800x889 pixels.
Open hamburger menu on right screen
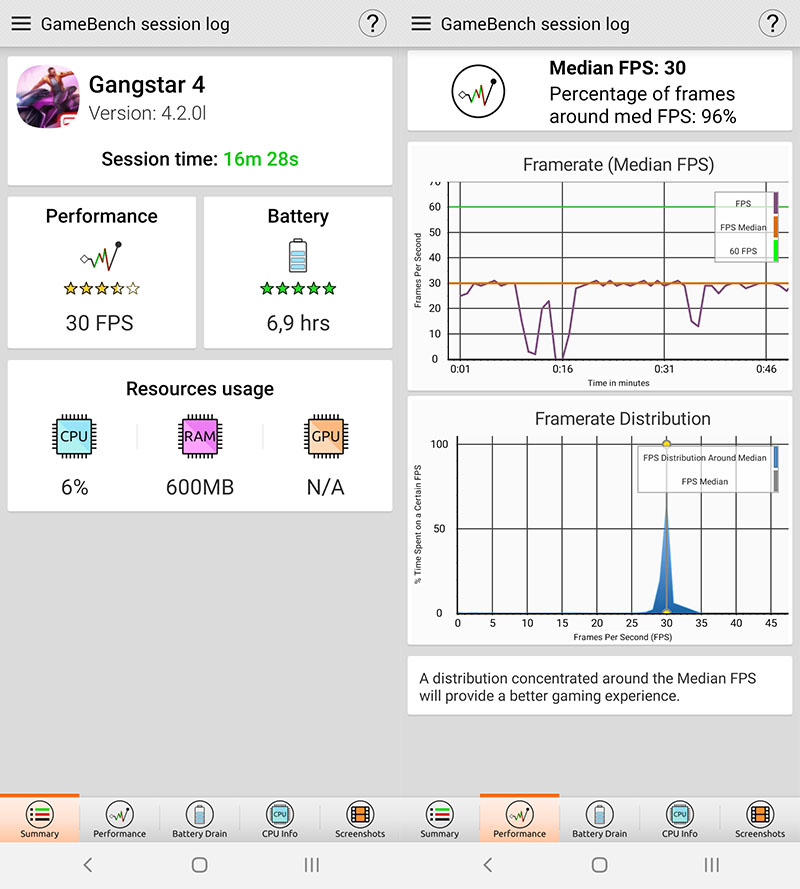(421, 24)
